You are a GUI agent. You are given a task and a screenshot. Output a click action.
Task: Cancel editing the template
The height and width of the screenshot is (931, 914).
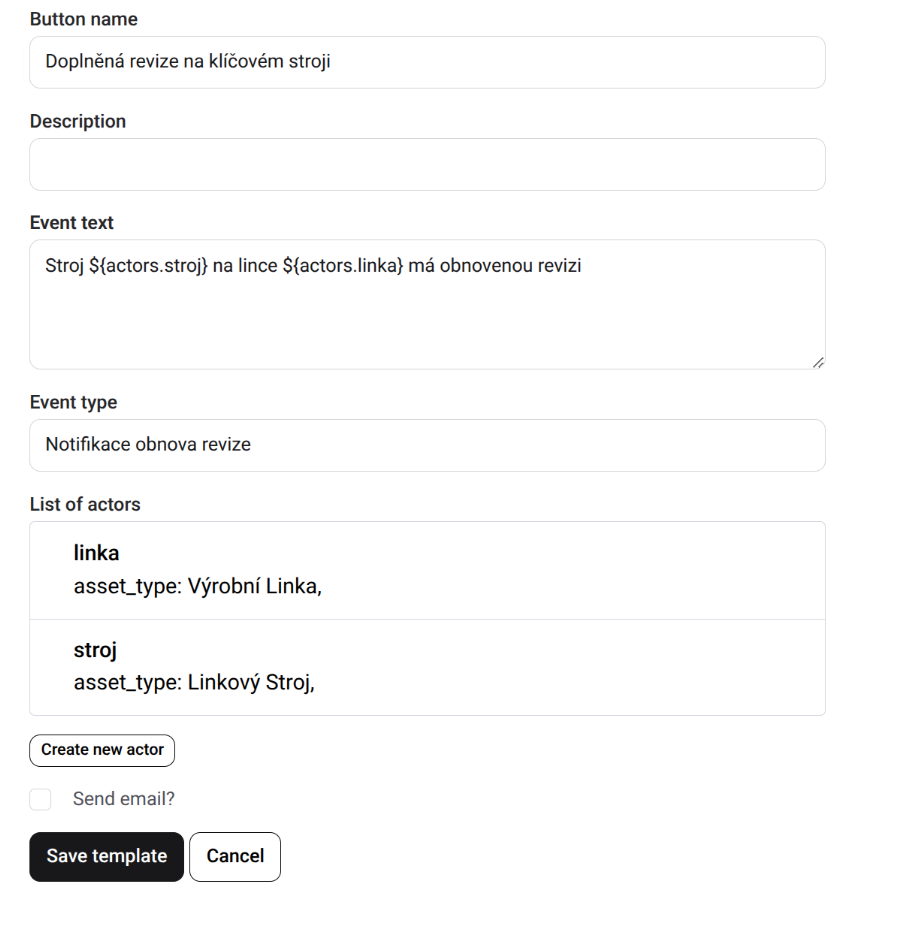click(235, 857)
